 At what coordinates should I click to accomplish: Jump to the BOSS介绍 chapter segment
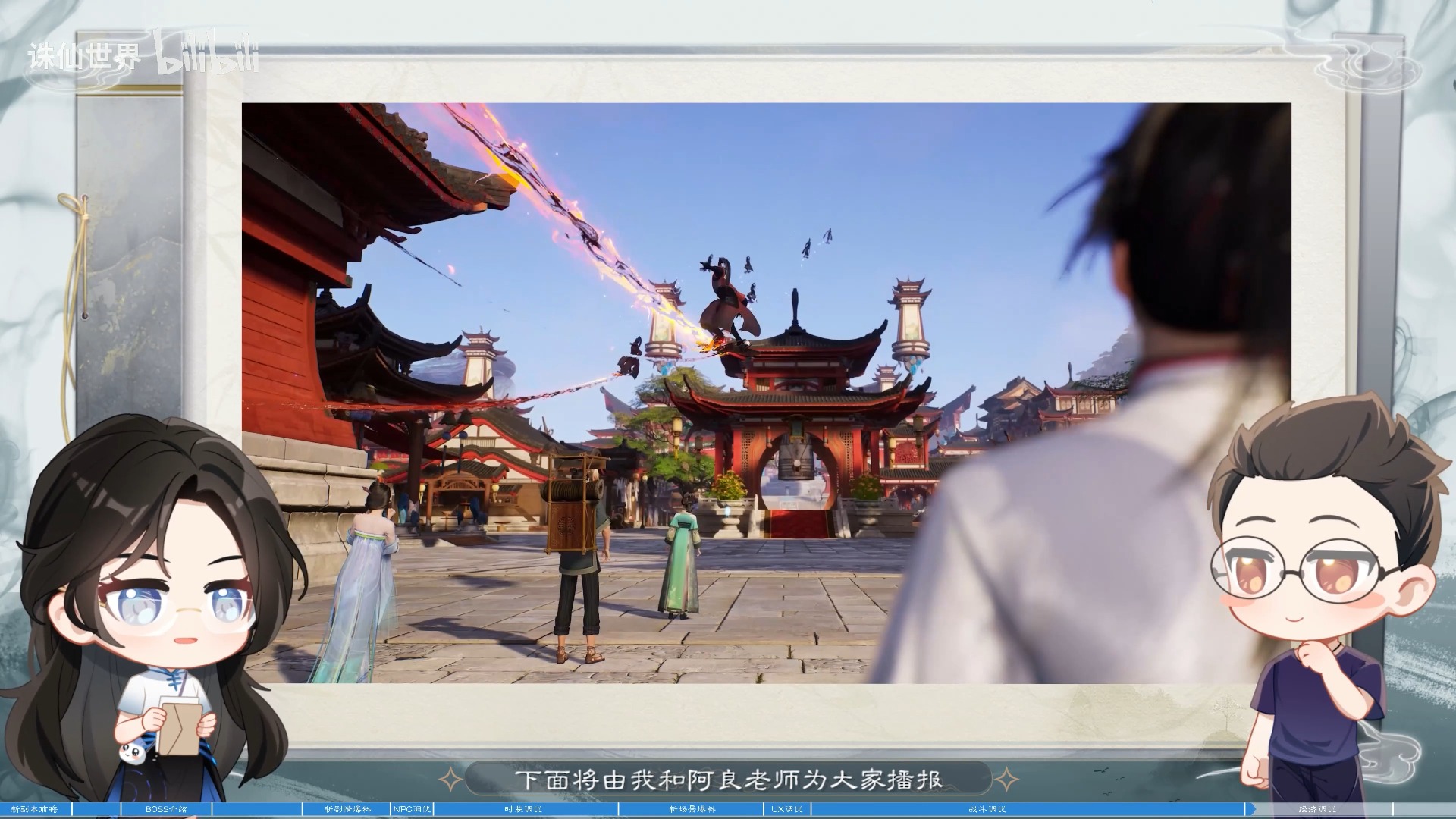(x=166, y=809)
